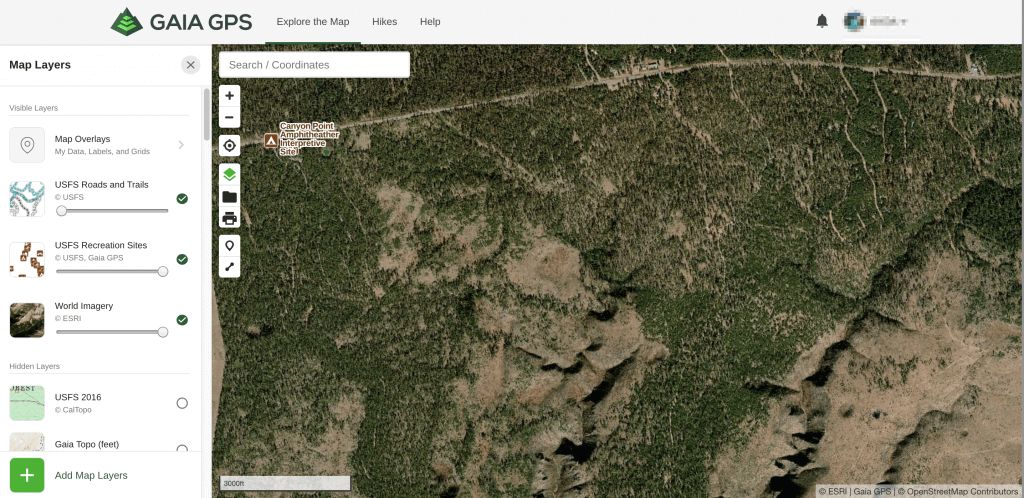Zoom in with the plus map button

point(229,96)
